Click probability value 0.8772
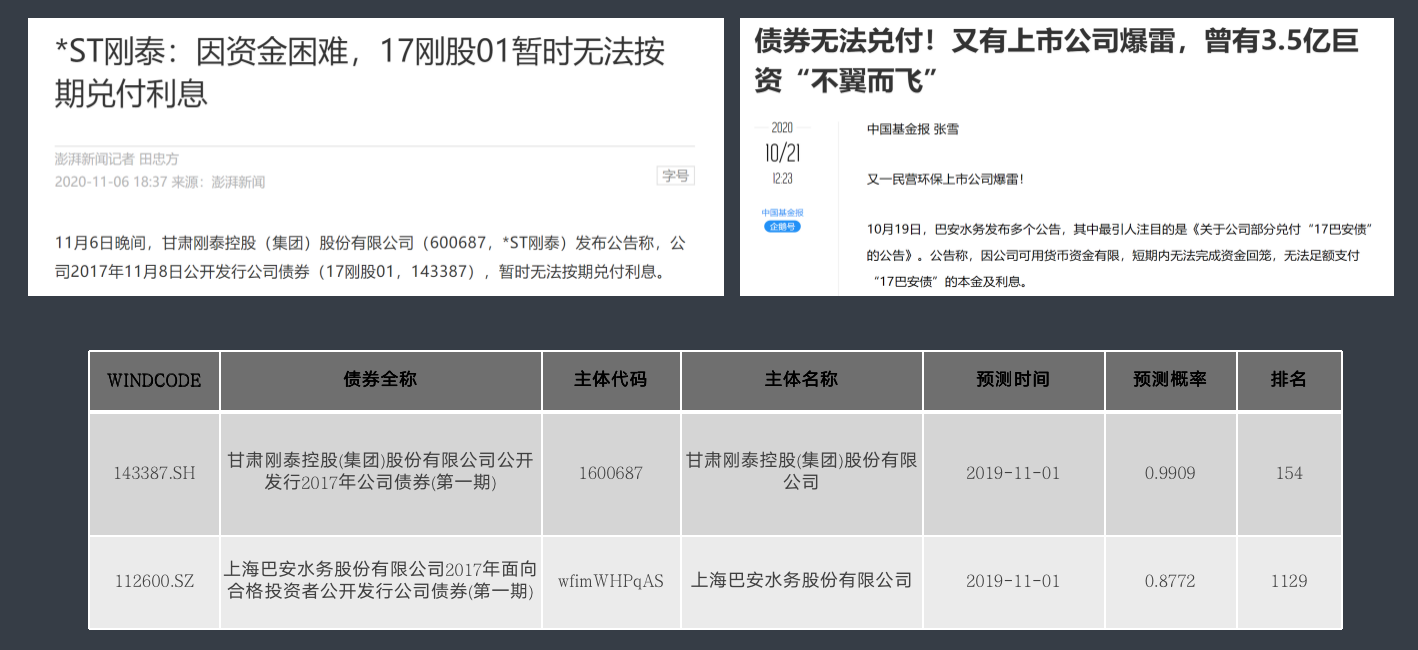 1170,581
